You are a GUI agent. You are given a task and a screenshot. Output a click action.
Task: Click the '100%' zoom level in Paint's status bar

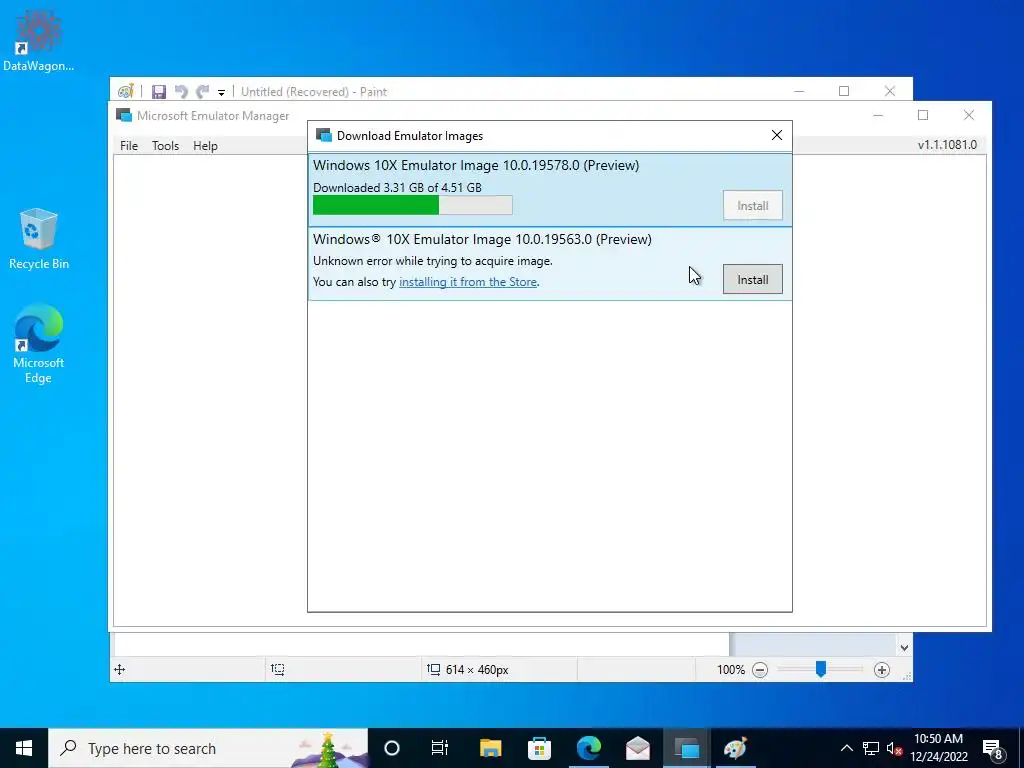pyautogui.click(x=731, y=670)
